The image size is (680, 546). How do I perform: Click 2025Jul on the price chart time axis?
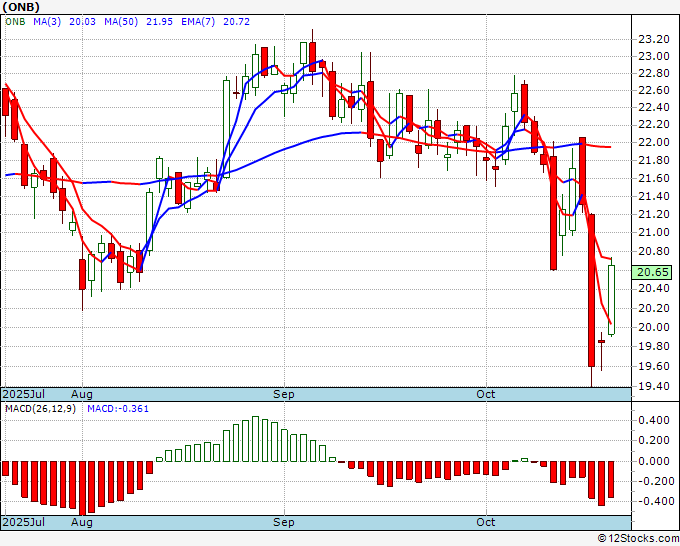[24, 394]
